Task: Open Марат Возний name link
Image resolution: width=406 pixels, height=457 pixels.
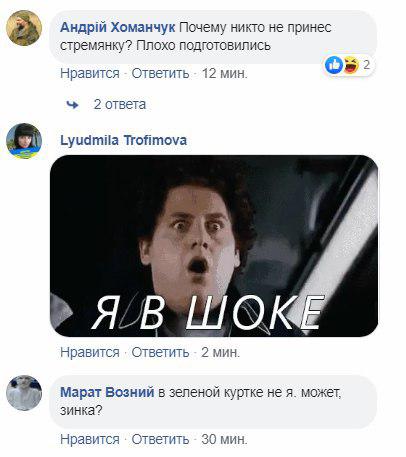Action: pyautogui.click(x=107, y=392)
